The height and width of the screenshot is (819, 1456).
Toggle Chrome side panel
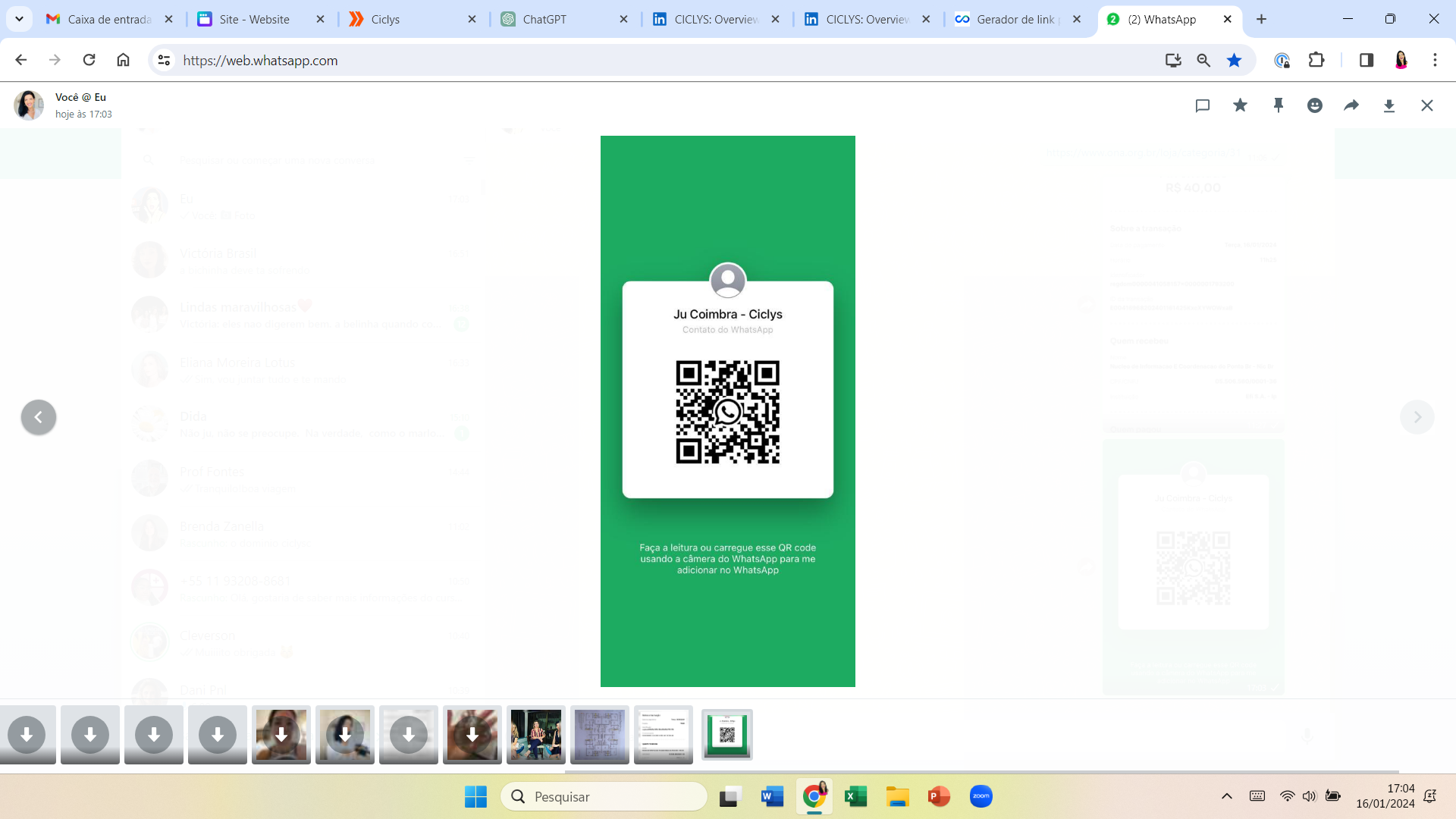click(1366, 61)
